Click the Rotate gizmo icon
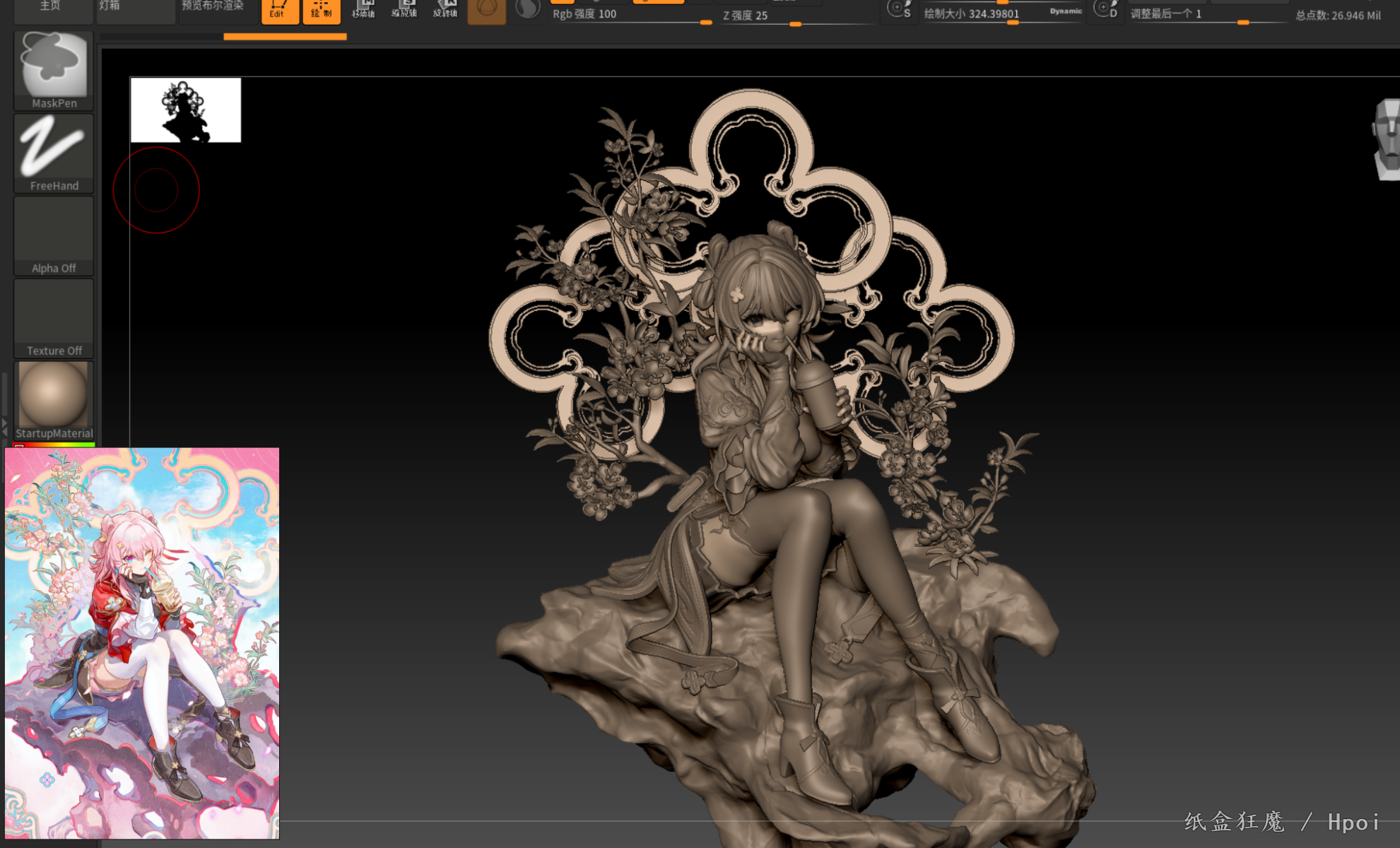This screenshot has height=848, width=1400. coord(445,10)
